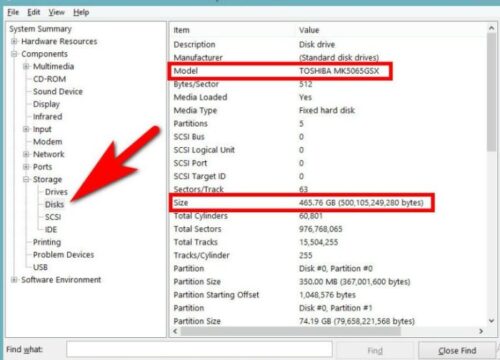Select the Total Sectors row

(x=328, y=229)
